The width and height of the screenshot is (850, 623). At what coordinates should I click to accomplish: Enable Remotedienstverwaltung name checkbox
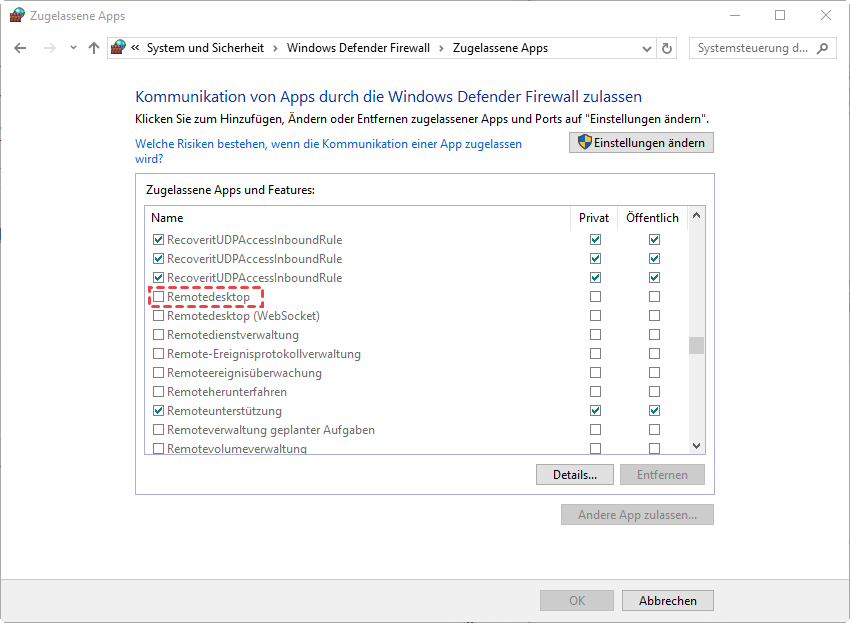[x=158, y=335]
